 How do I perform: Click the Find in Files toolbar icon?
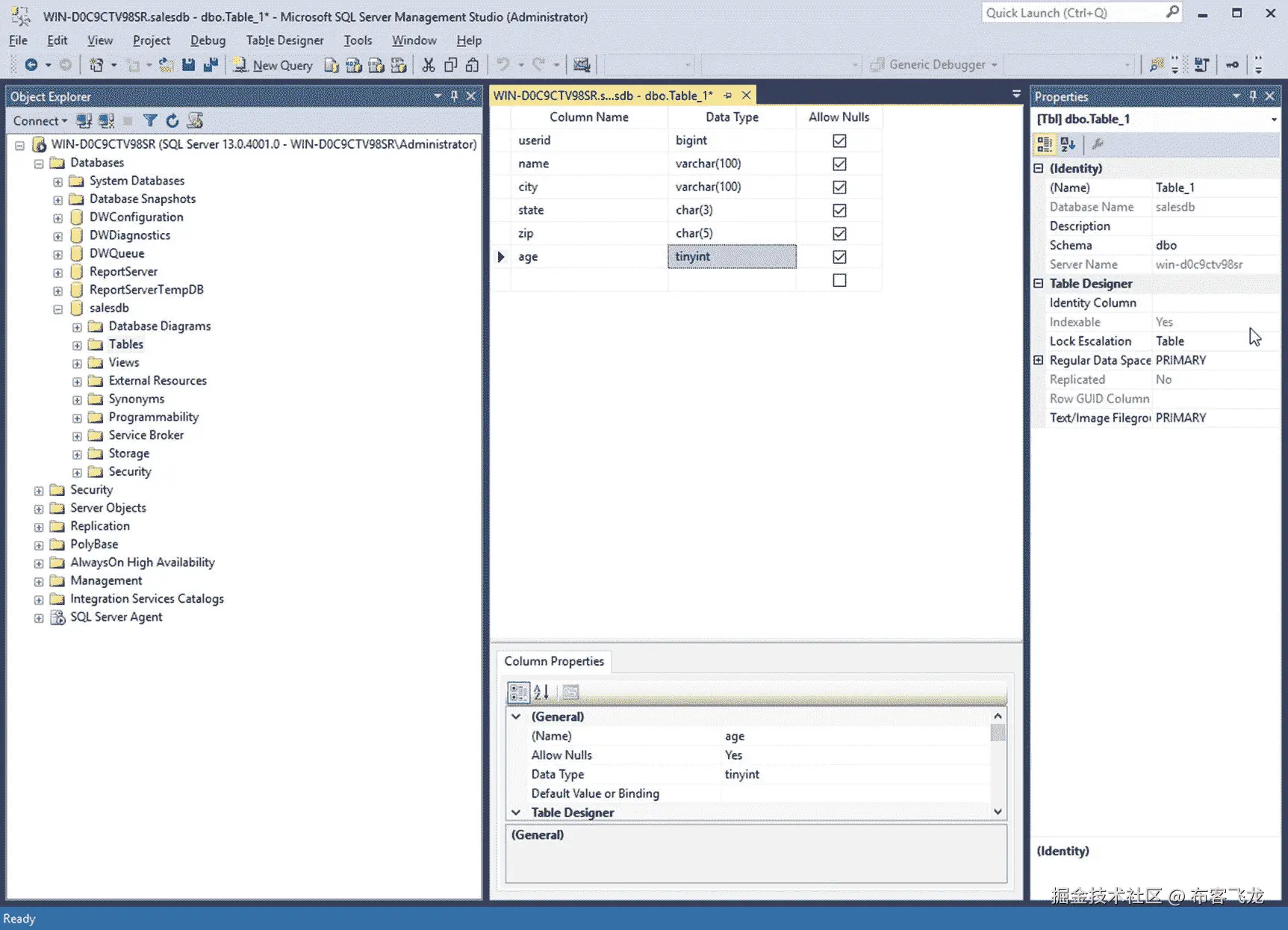click(1156, 65)
